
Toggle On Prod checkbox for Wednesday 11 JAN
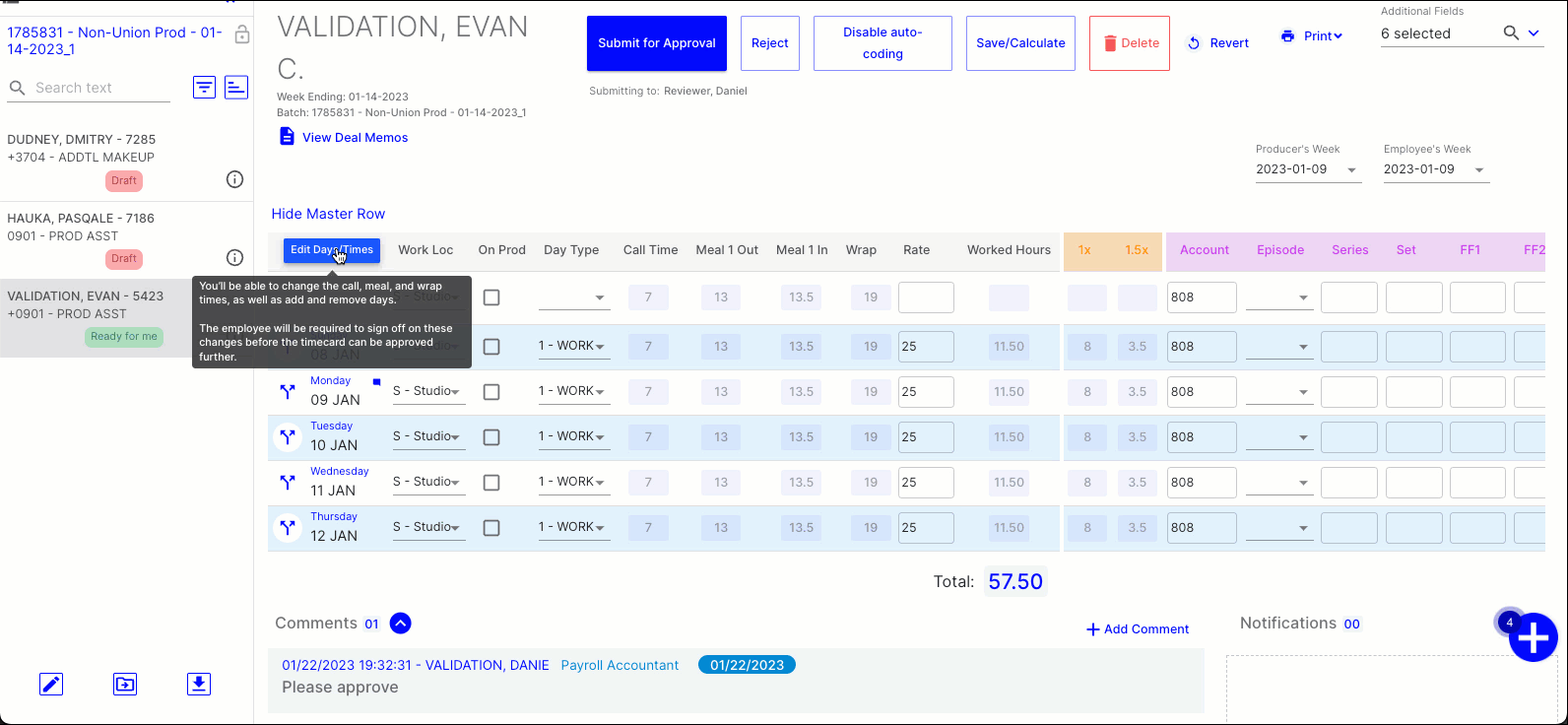click(x=491, y=483)
